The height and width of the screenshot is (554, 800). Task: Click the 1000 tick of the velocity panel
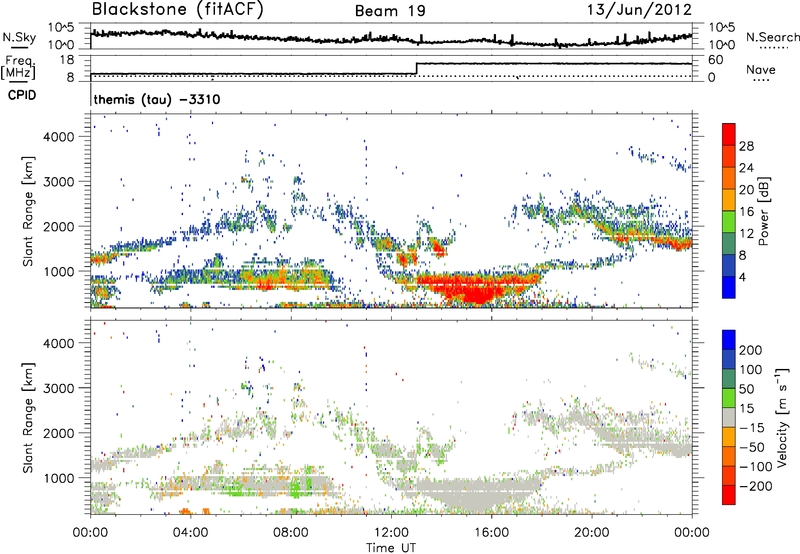click(59, 478)
